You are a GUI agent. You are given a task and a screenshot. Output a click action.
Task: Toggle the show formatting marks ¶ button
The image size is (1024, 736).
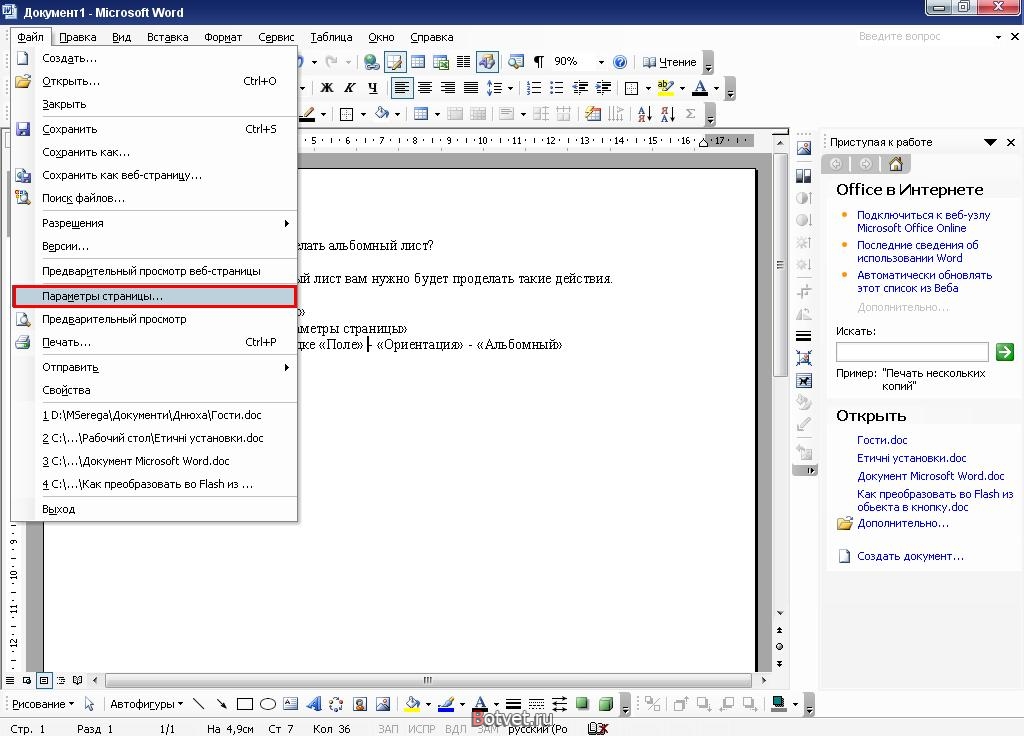coord(538,62)
